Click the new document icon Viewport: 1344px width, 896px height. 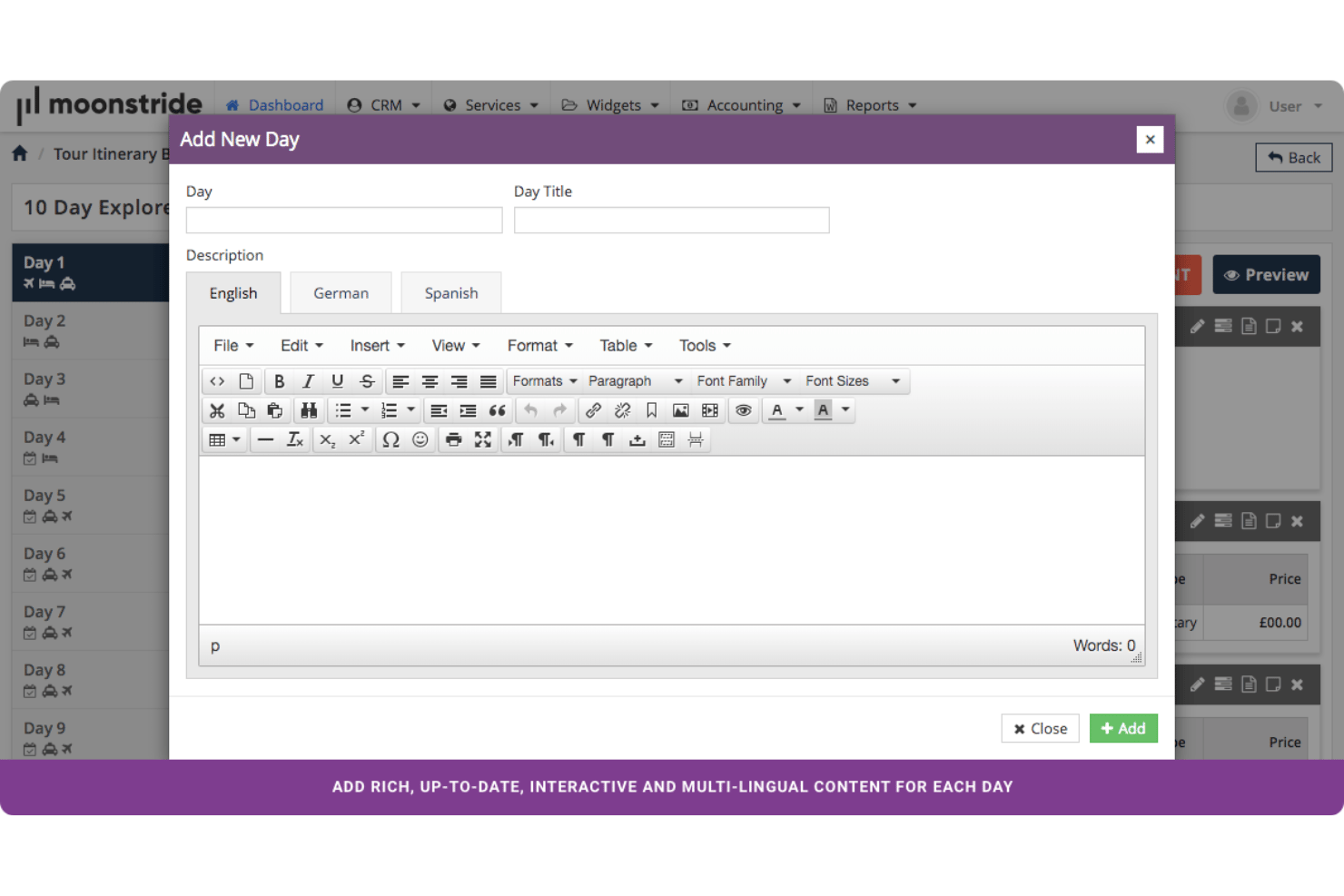tap(246, 381)
